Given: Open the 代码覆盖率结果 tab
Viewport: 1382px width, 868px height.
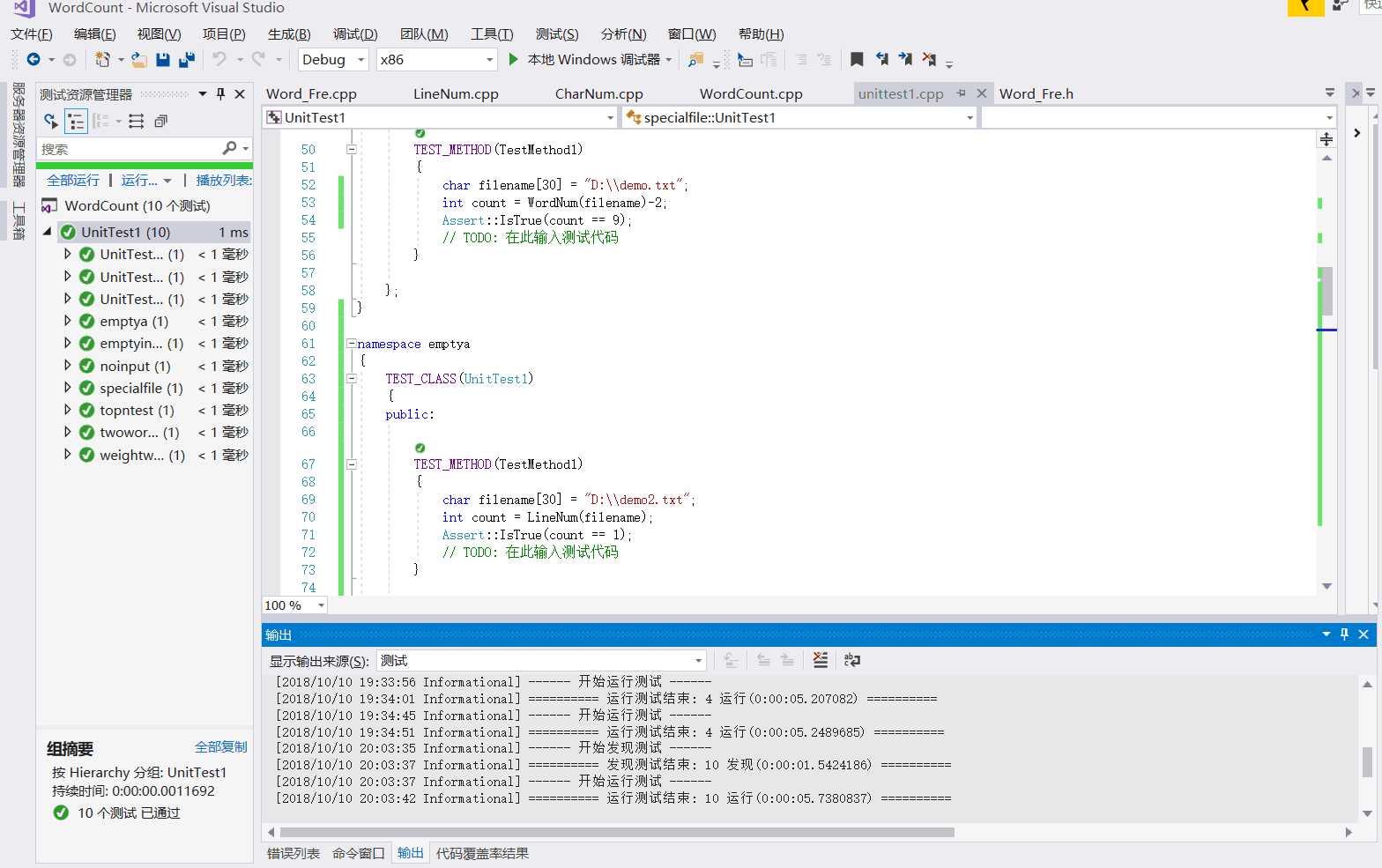Looking at the screenshot, I should (x=482, y=853).
